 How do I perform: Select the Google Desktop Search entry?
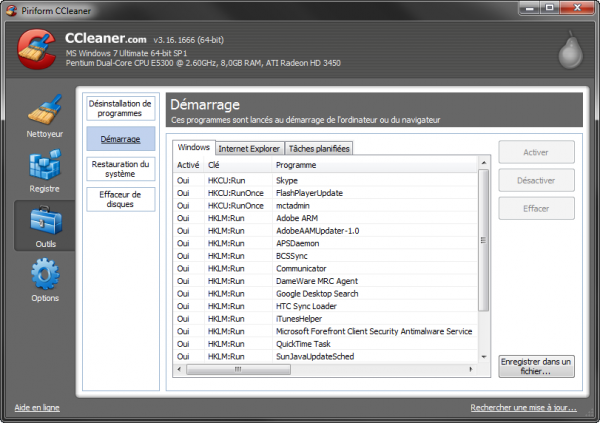(320, 292)
